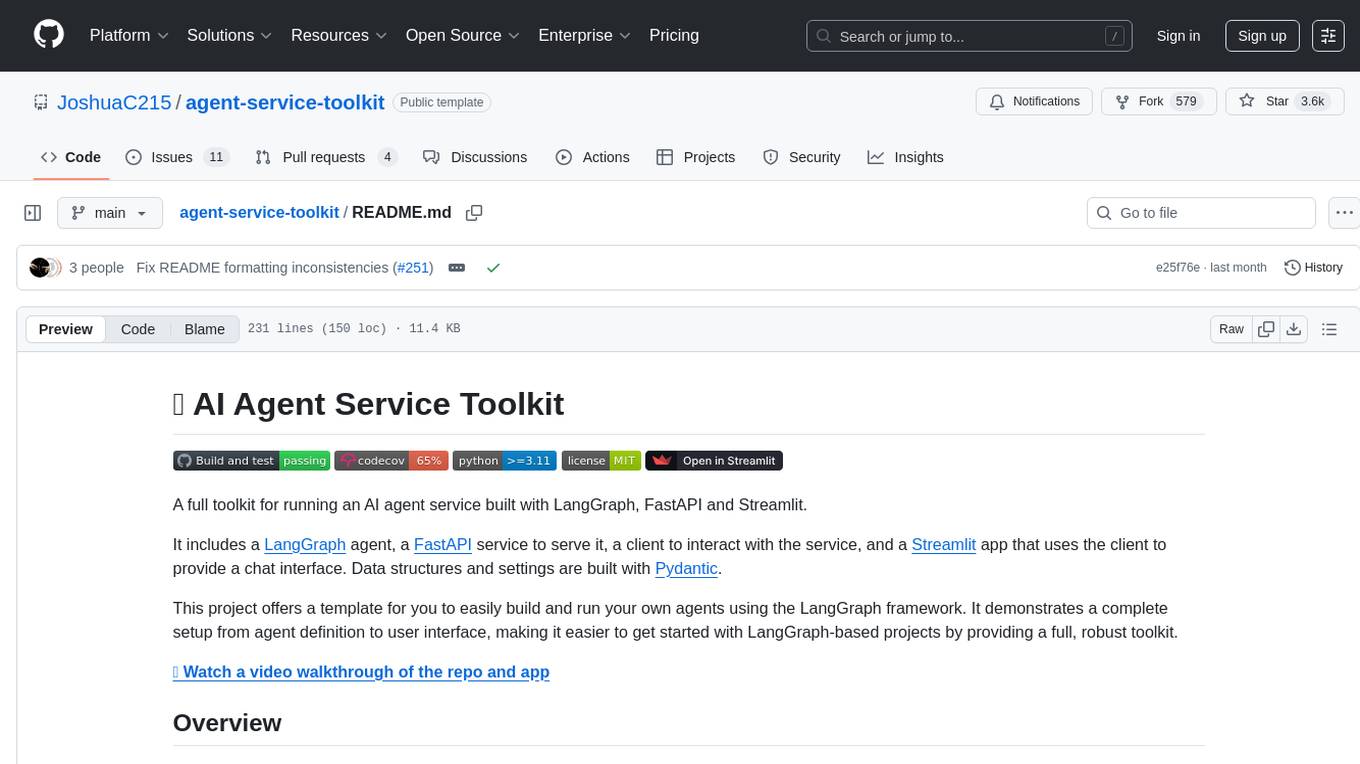Image resolution: width=1360 pixels, height=764 pixels.
Task: Open file History
Action: pyautogui.click(x=1313, y=268)
